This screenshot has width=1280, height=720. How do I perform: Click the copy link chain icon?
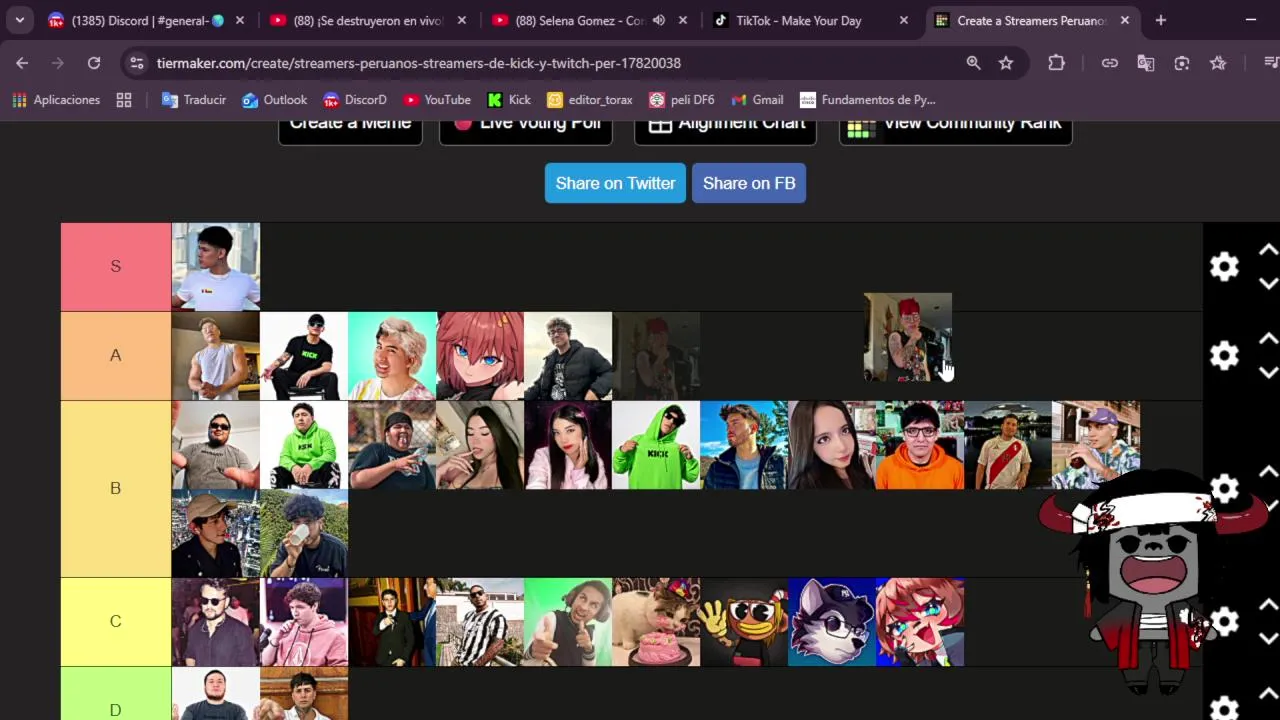[x=1110, y=63]
